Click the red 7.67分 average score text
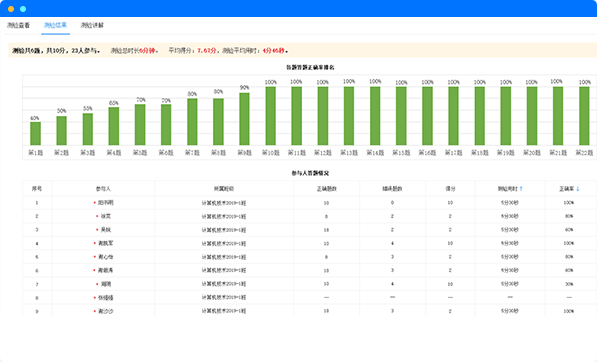Image resolution: width=597 pixels, height=362 pixels. [x=207, y=50]
